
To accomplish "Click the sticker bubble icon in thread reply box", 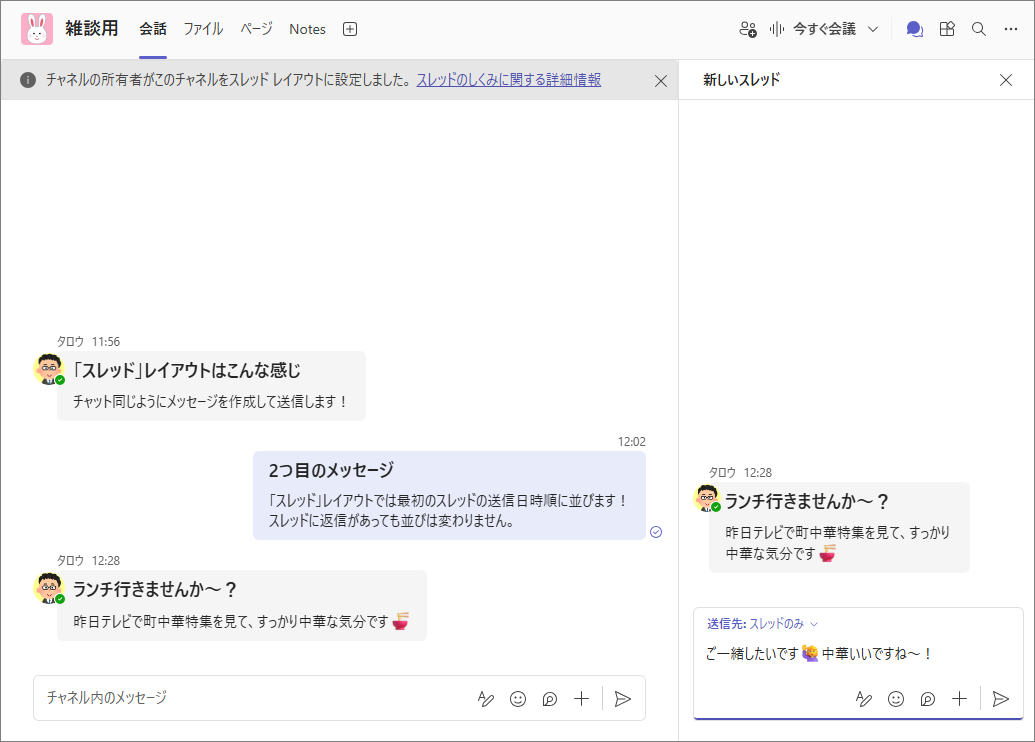I will [x=928, y=699].
